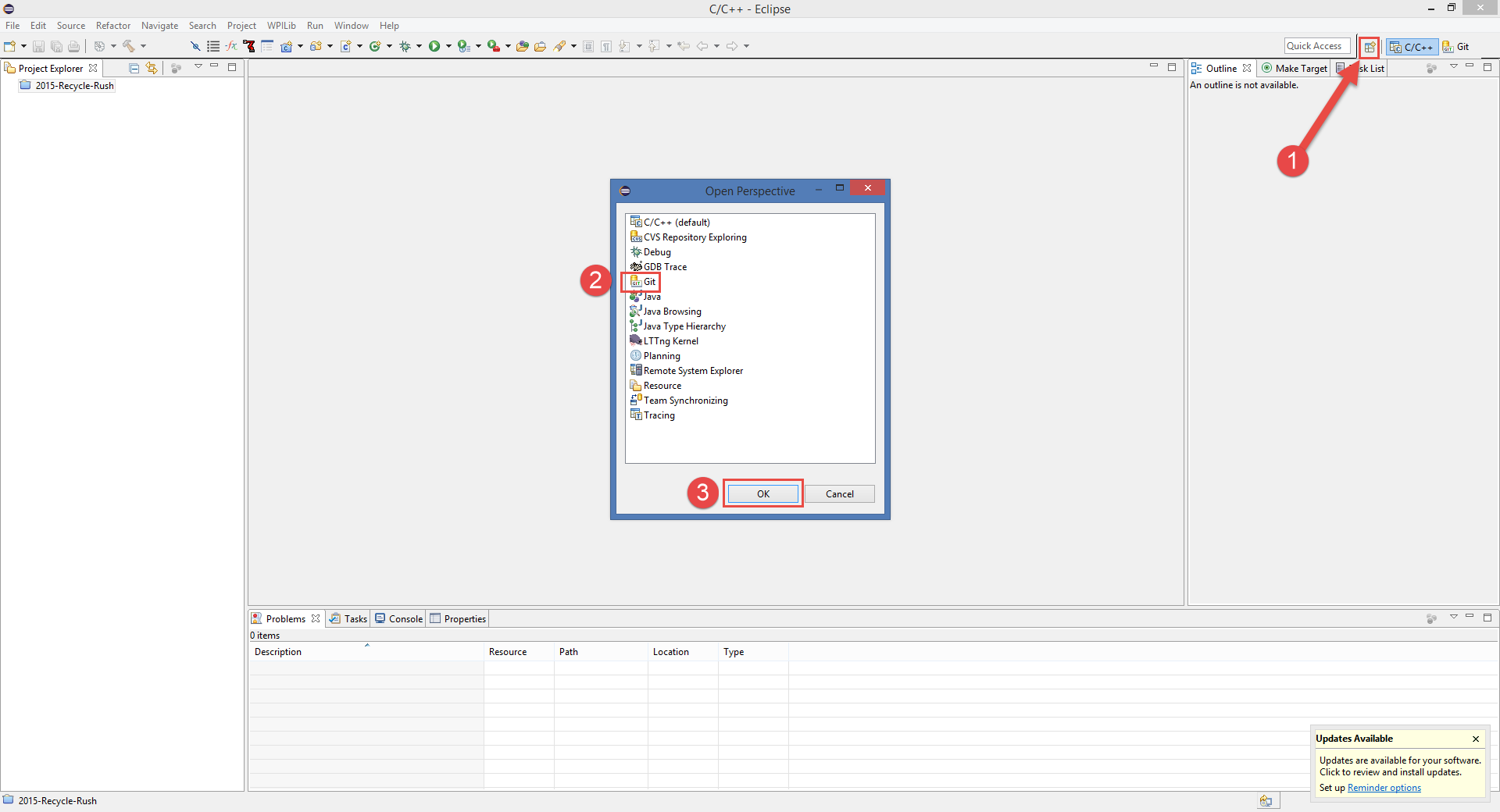Open the Window menu

[352, 26]
